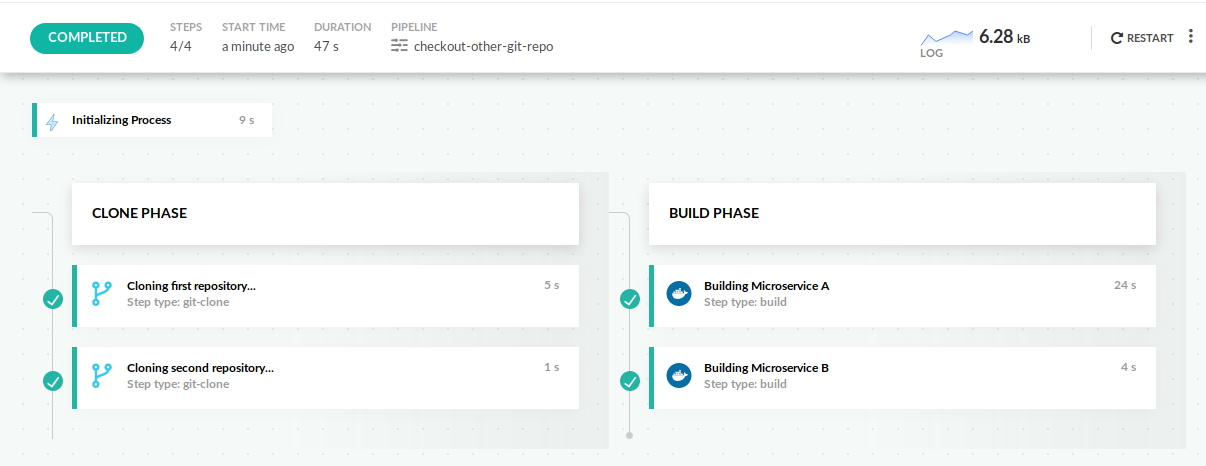
Task: Select the BUILD PHASE stage header
Action: (902, 213)
